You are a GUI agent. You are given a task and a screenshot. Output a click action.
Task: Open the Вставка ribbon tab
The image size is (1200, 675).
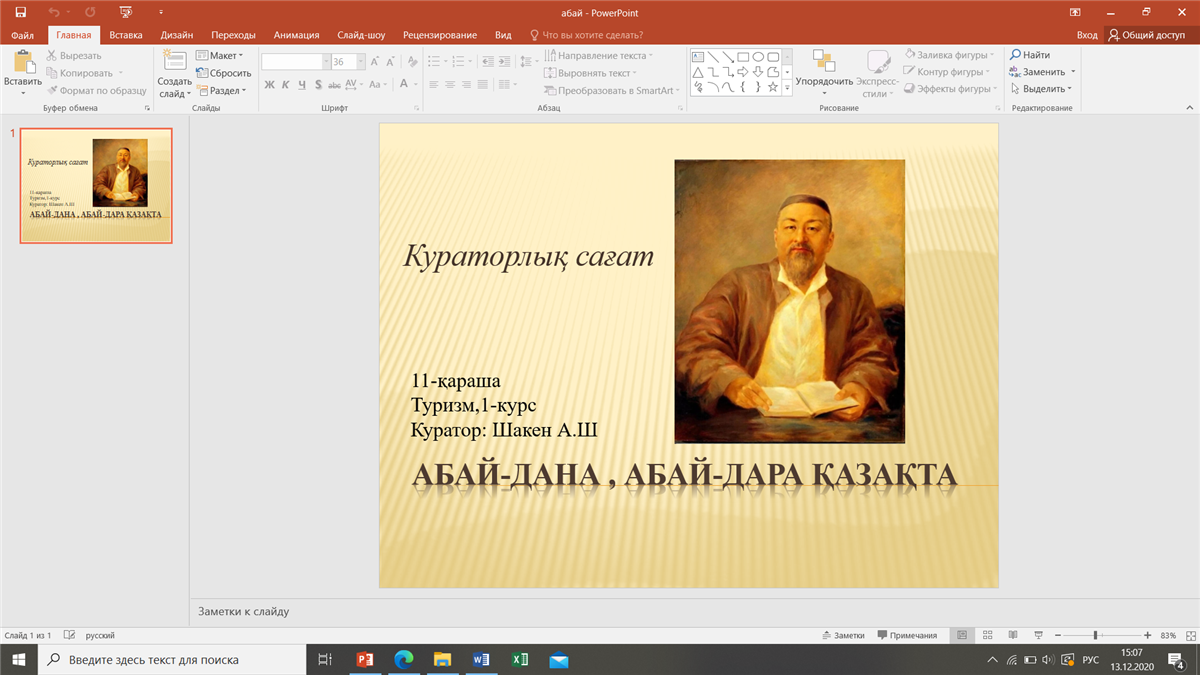[126, 35]
